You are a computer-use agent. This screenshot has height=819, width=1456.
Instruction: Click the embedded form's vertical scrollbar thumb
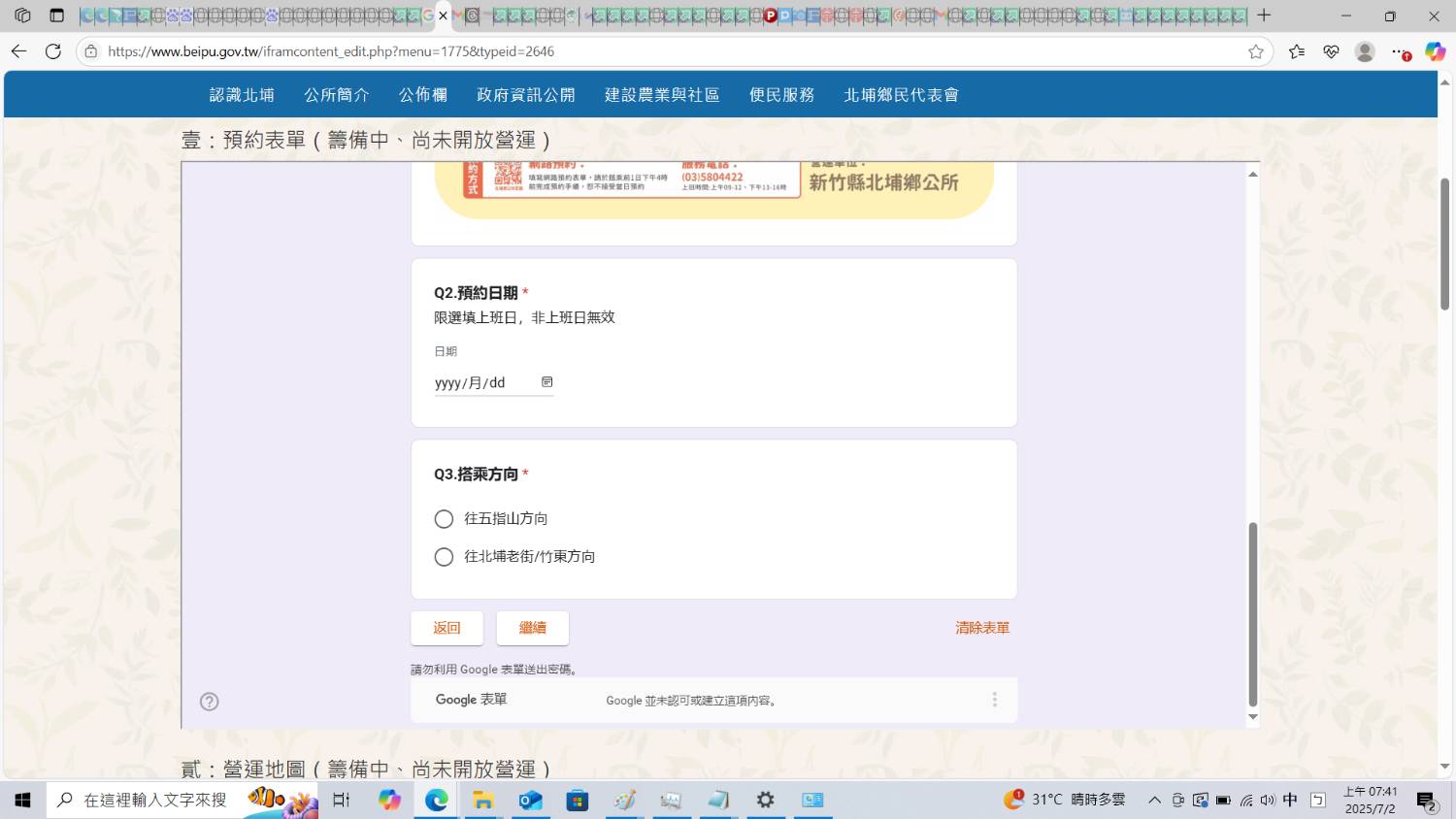[x=1252, y=613]
